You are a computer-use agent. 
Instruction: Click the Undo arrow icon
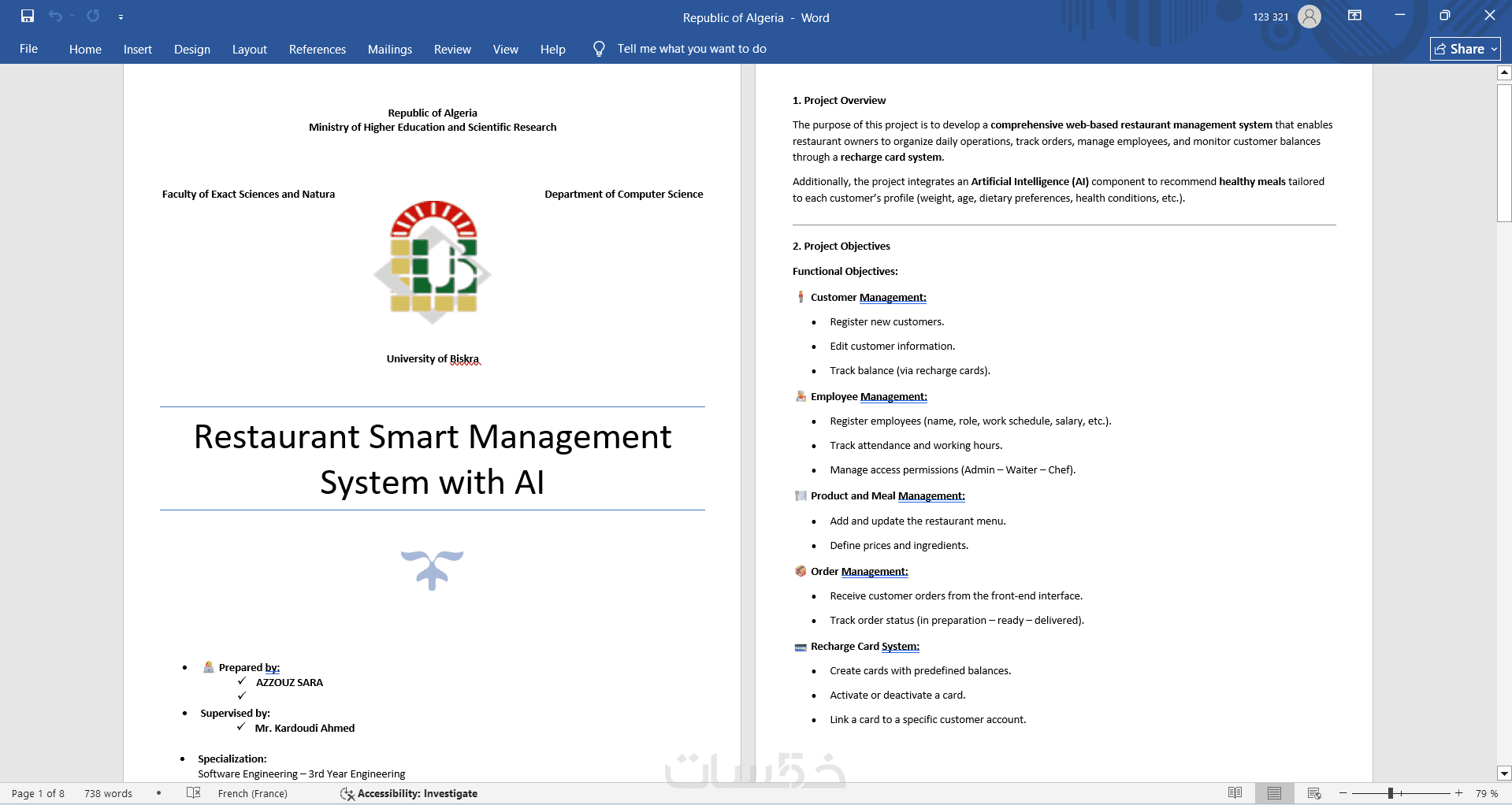[55, 16]
